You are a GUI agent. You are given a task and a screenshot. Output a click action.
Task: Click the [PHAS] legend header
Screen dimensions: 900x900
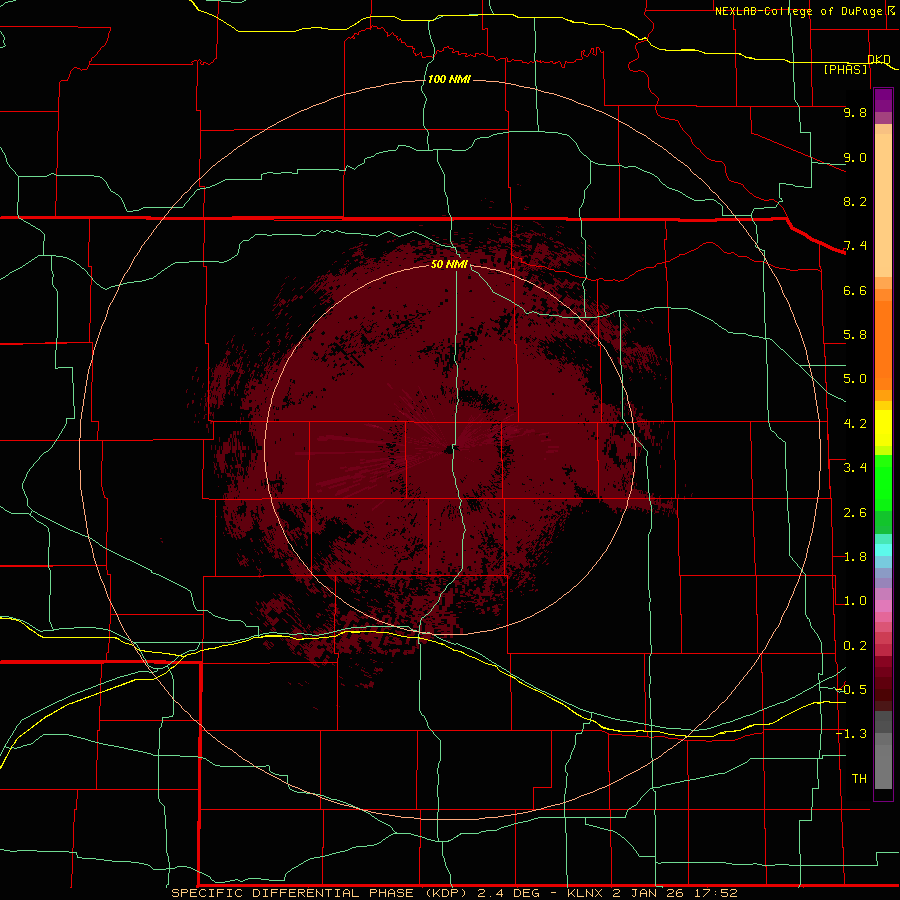[x=846, y=69]
